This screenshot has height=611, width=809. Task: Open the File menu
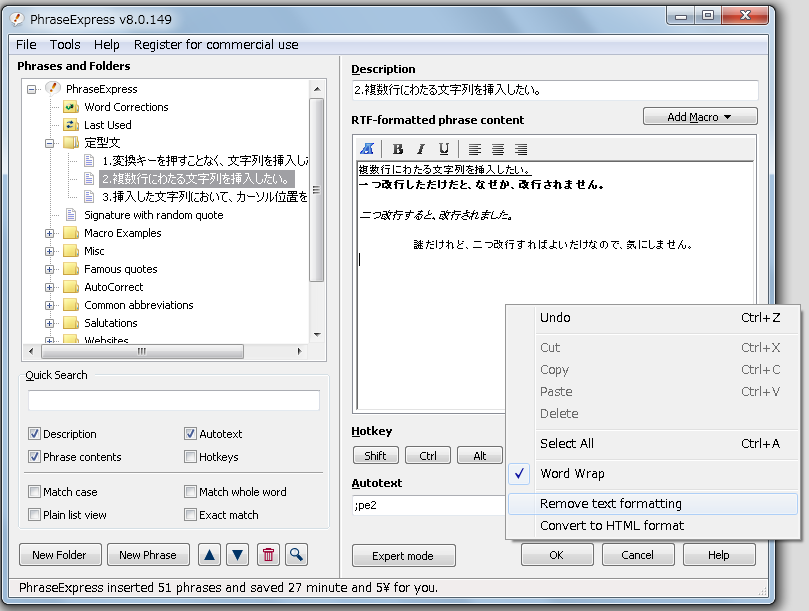click(26, 45)
